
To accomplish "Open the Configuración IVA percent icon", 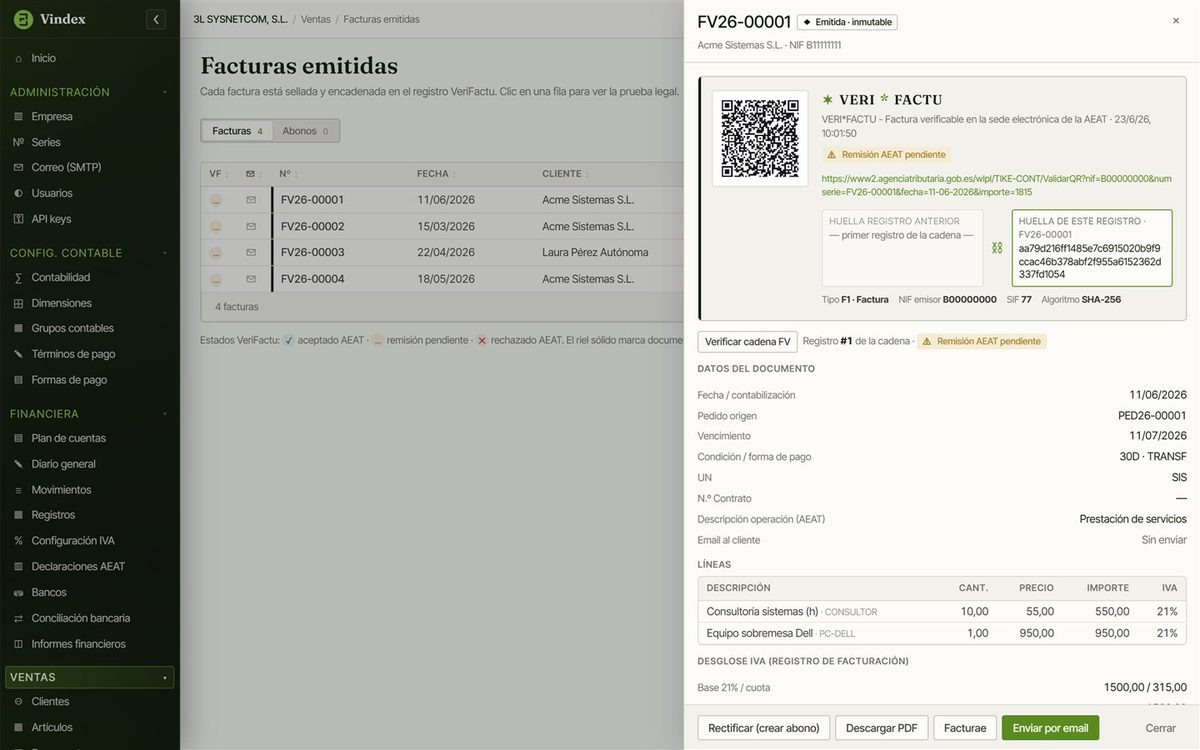I will point(18,541).
